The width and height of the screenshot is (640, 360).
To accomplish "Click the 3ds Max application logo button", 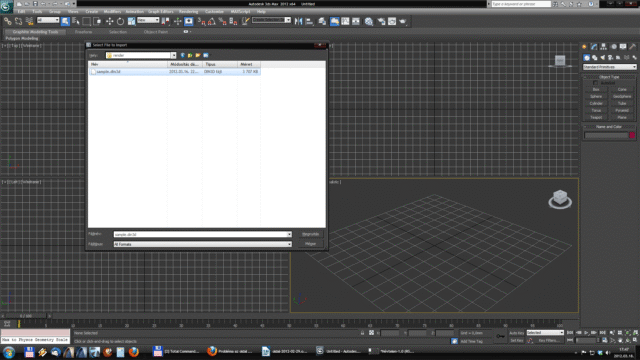I will pos(6,7).
